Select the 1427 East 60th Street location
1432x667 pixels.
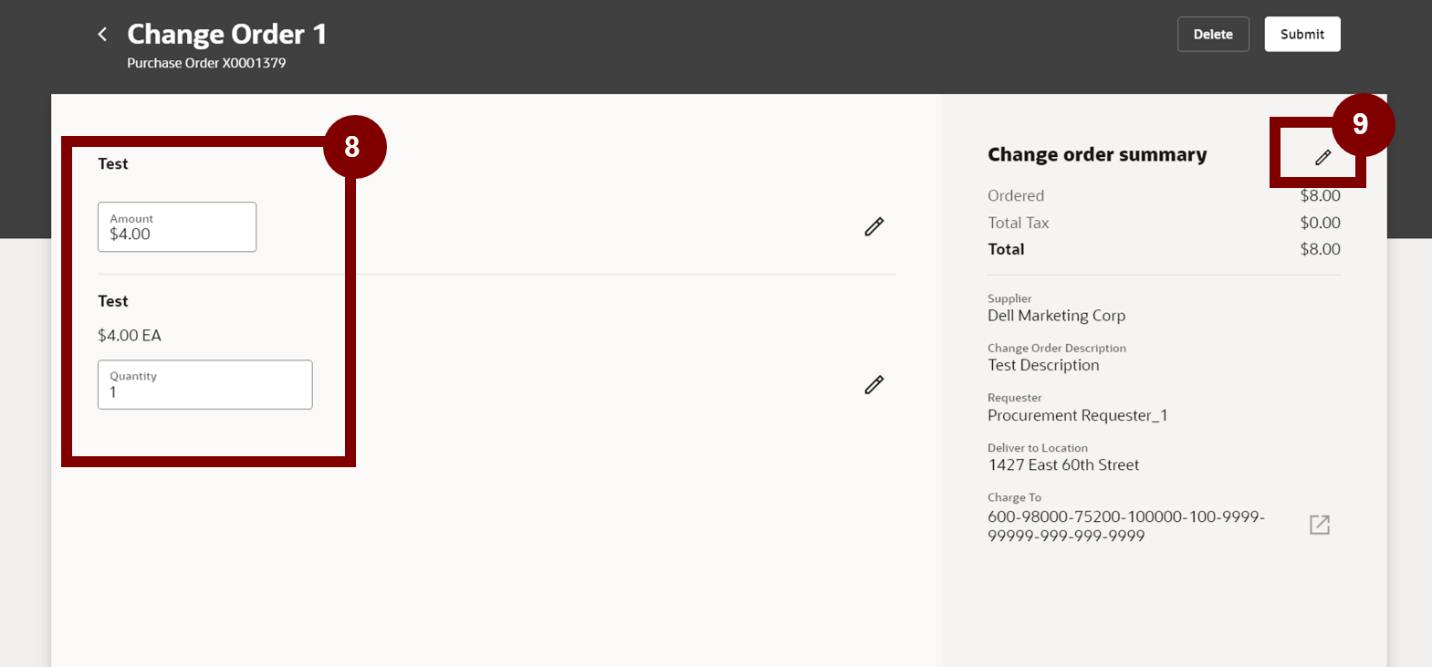tap(1063, 465)
